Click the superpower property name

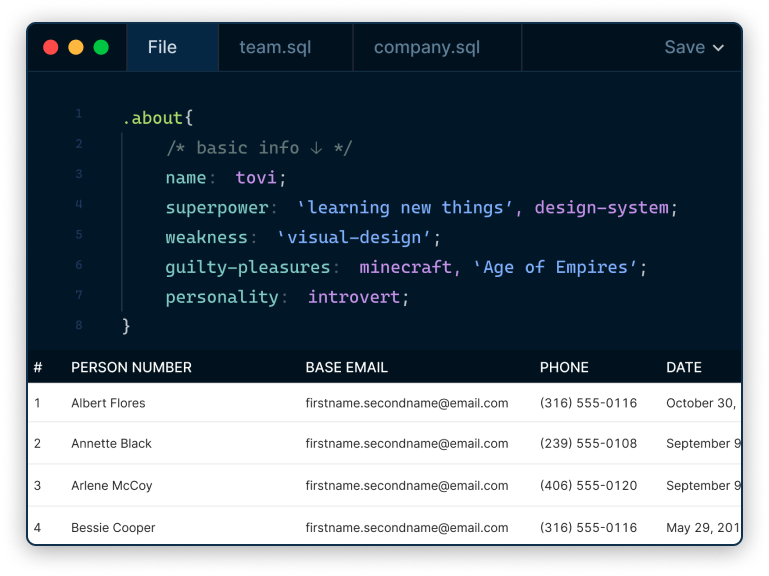(x=217, y=208)
